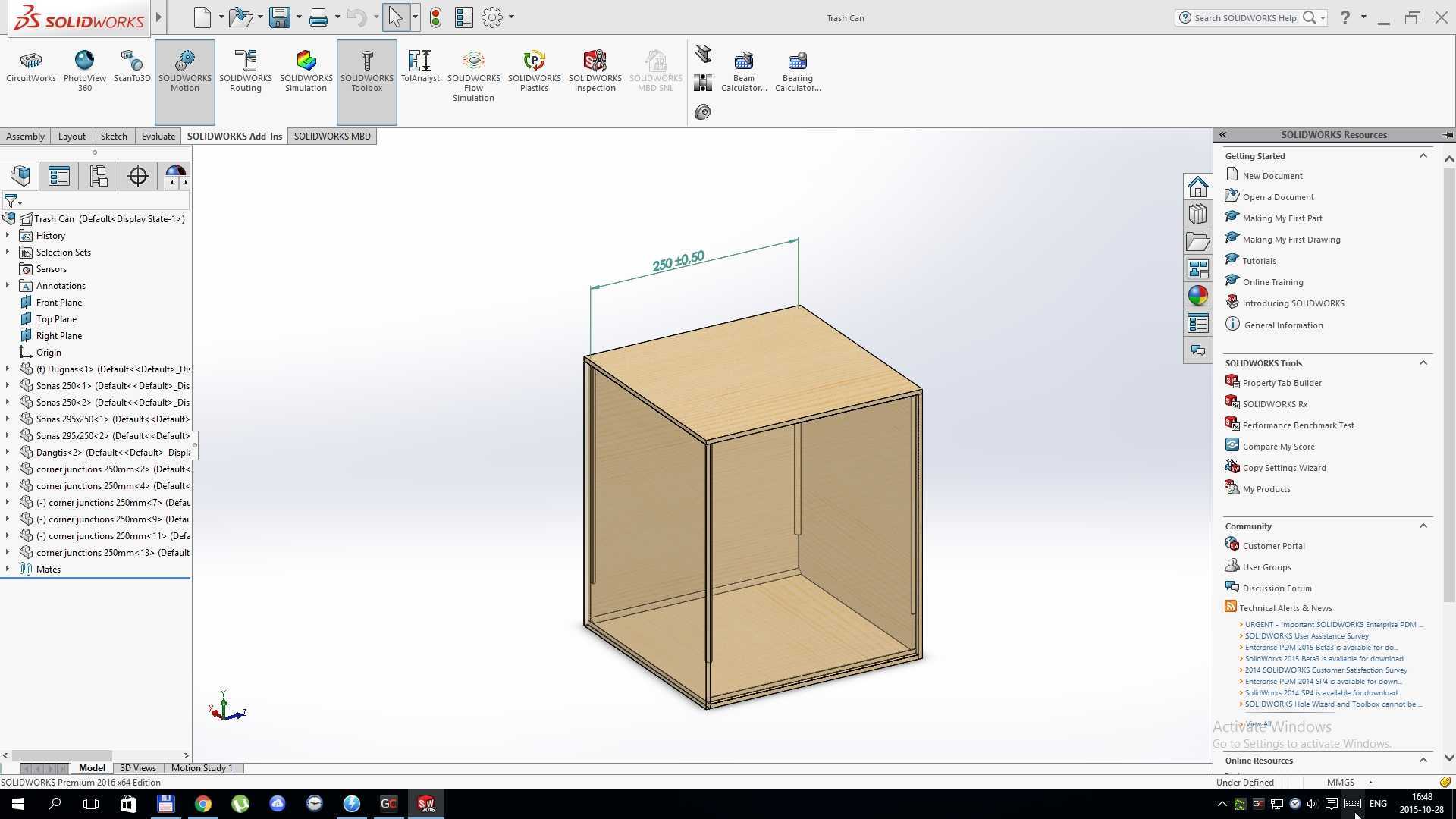Open the Tutorials link

click(1259, 261)
